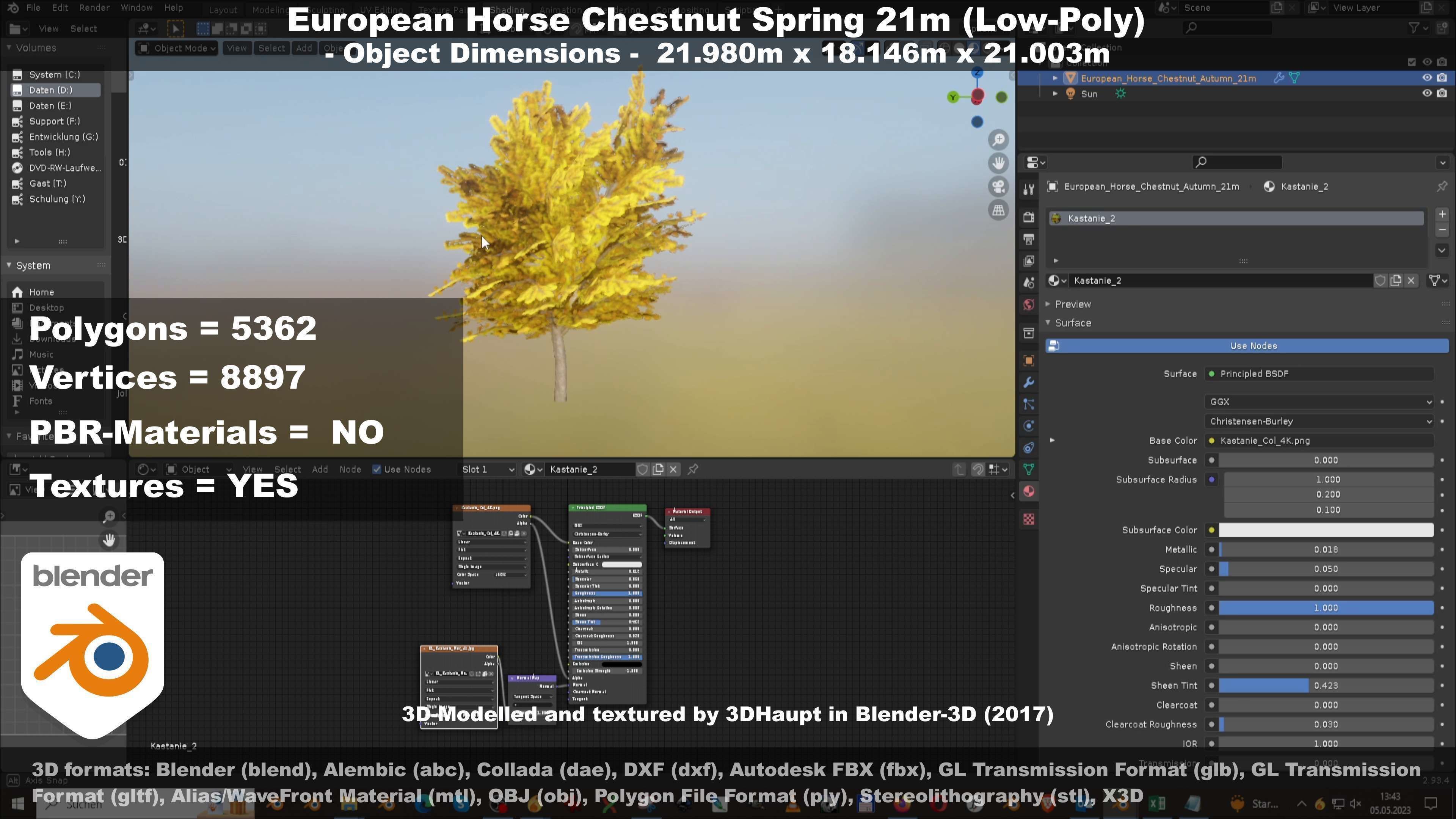Click the Y axis on navigation gizmo
The height and width of the screenshot is (819, 1456).
953,97
